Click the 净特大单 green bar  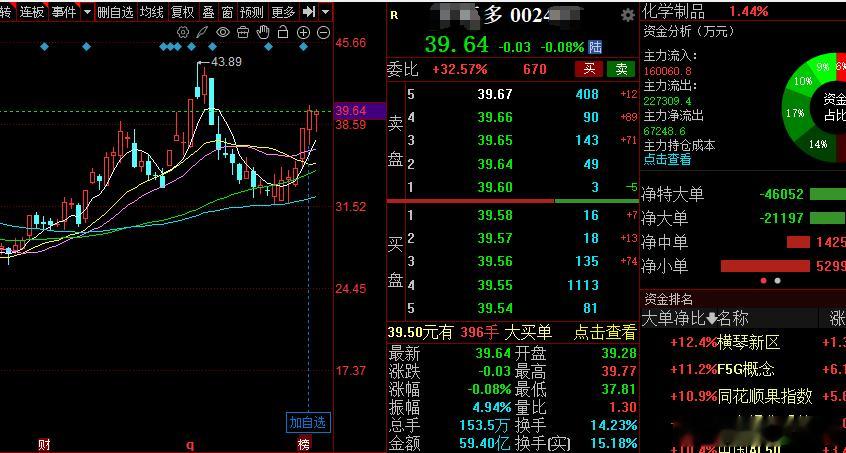[828, 194]
